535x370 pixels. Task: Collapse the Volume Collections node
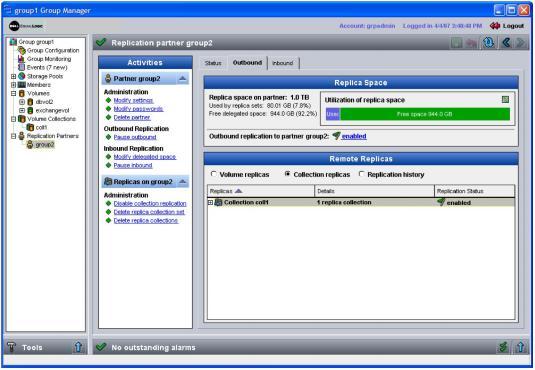(13, 119)
